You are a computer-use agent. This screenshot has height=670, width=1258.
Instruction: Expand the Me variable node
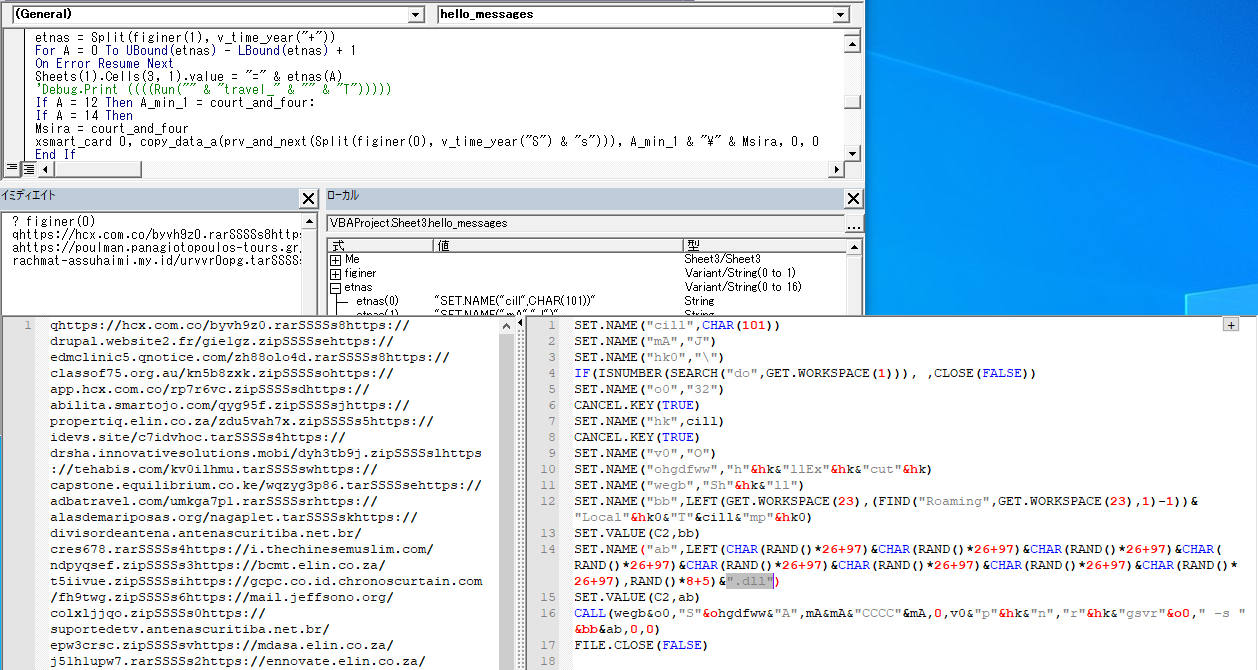point(336,260)
